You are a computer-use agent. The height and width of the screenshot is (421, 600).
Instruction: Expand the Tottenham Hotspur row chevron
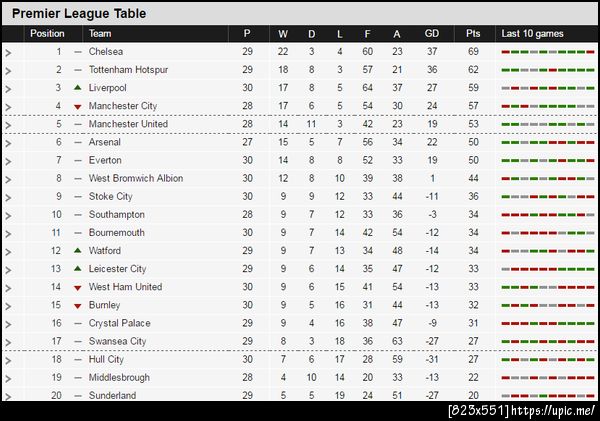pyautogui.click(x=8, y=70)
